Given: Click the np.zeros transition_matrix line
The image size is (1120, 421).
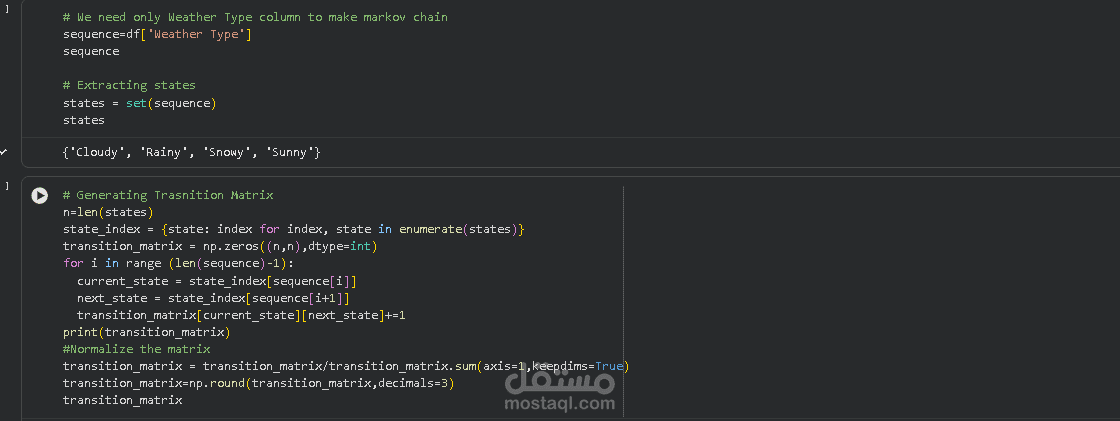Looking at the screenshot, I should 220,247.
